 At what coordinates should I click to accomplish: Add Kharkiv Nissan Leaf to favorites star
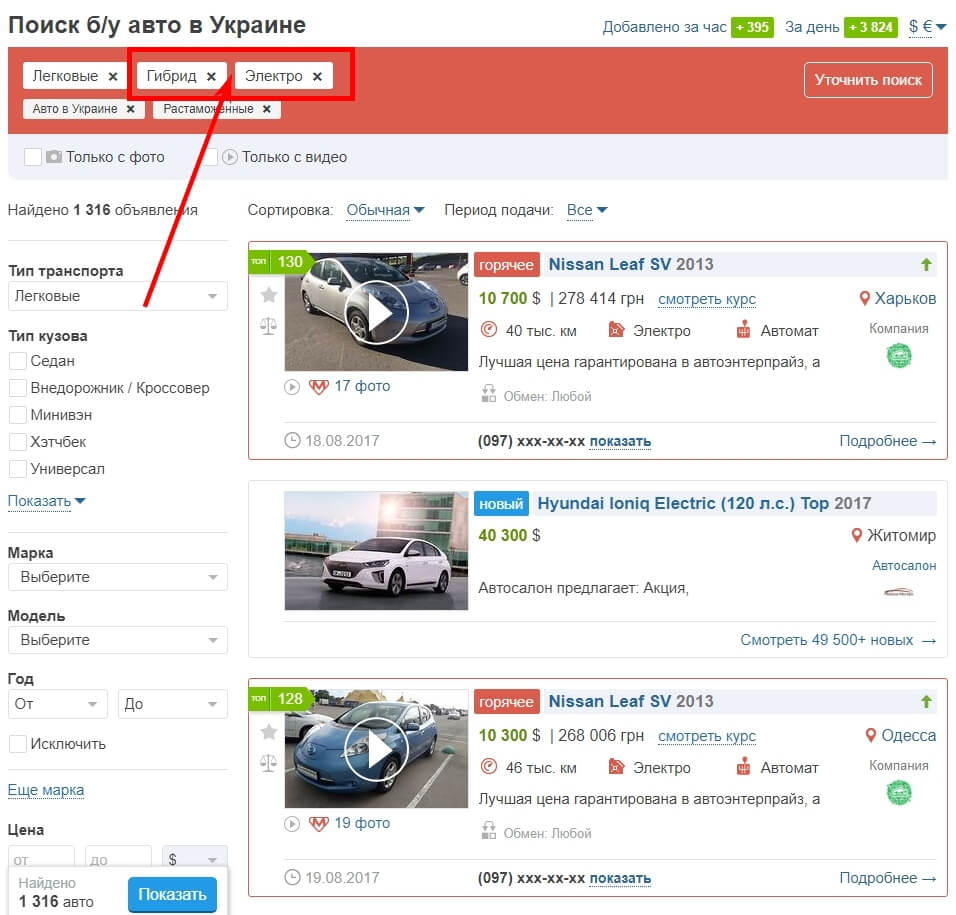268,296
